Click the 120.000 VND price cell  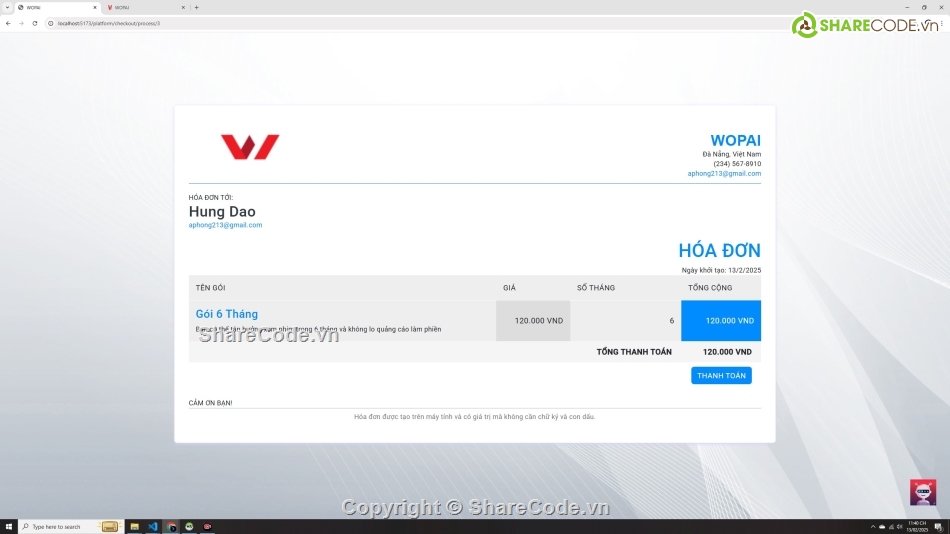(x=533, y=321)
